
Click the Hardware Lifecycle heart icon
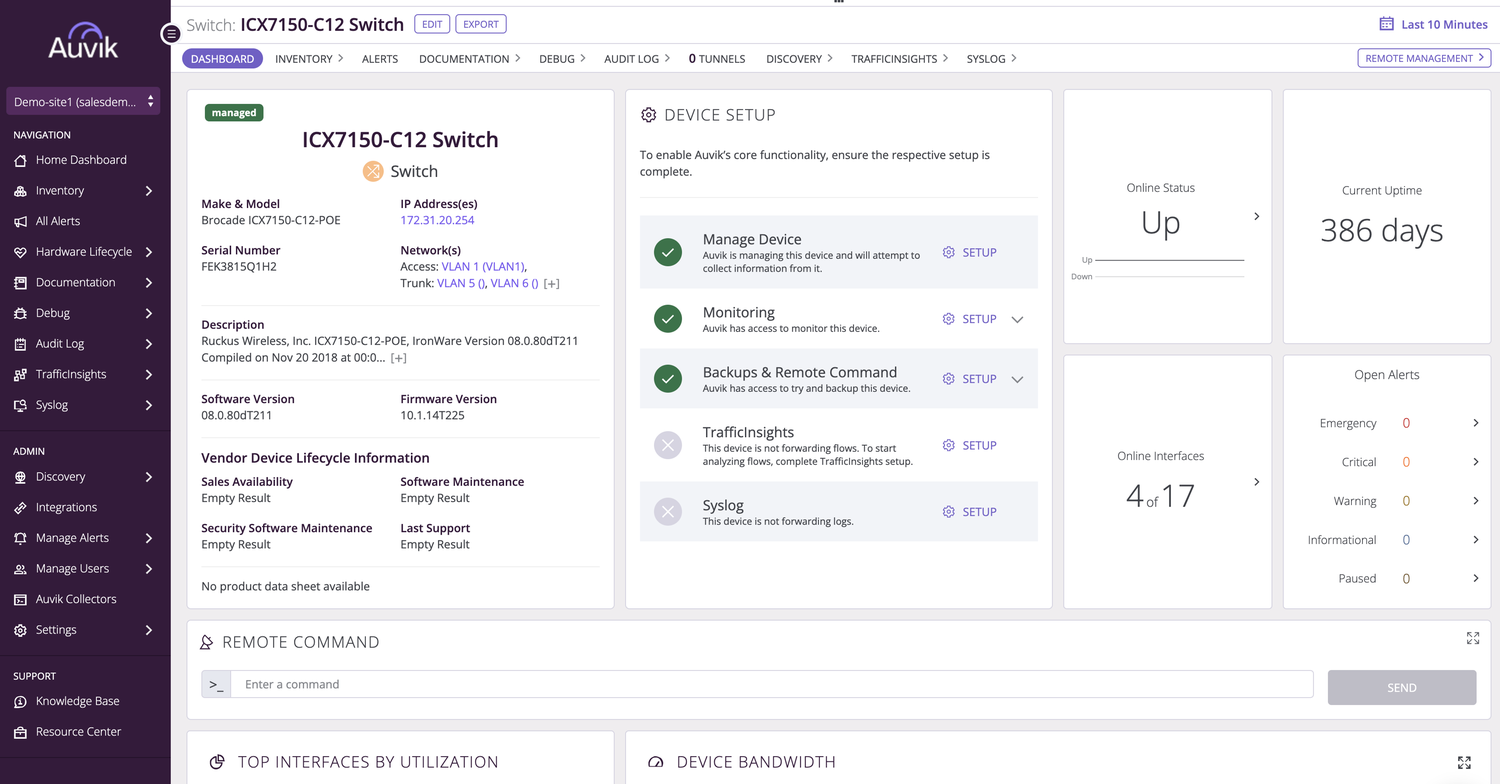[x=20, y=252]
